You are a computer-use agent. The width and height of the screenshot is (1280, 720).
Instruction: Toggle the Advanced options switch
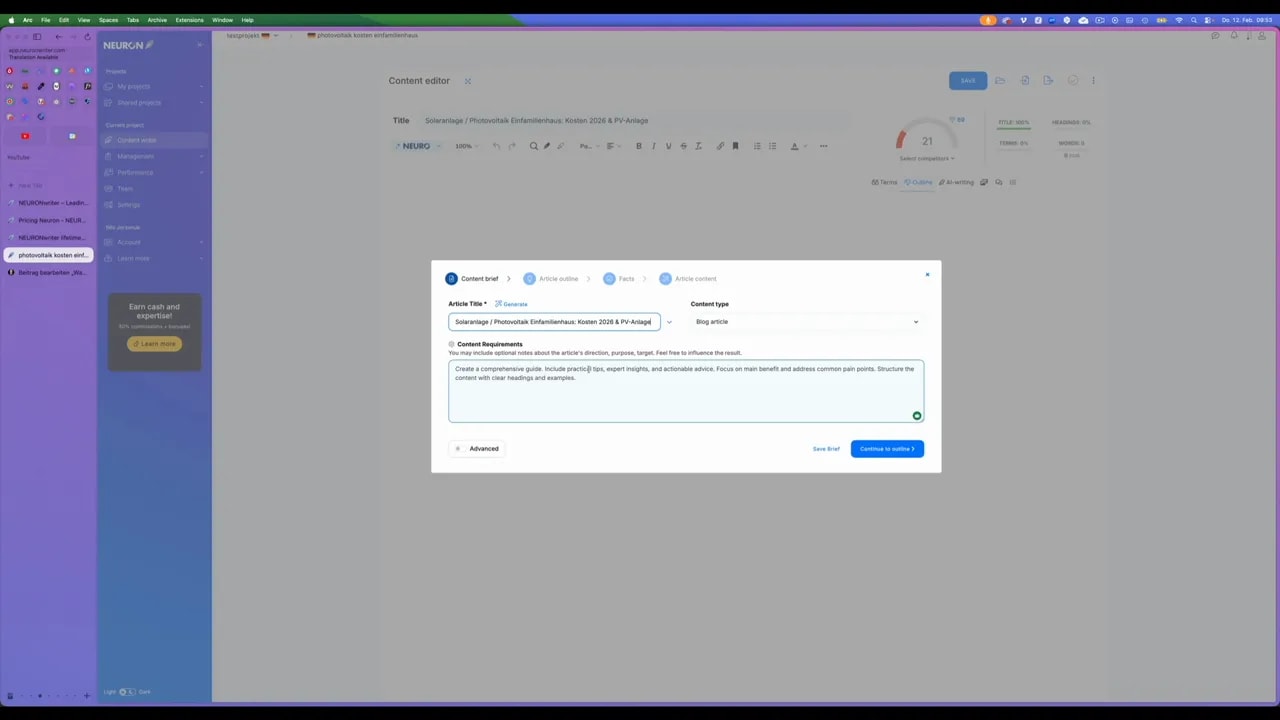tap(459, 449)
